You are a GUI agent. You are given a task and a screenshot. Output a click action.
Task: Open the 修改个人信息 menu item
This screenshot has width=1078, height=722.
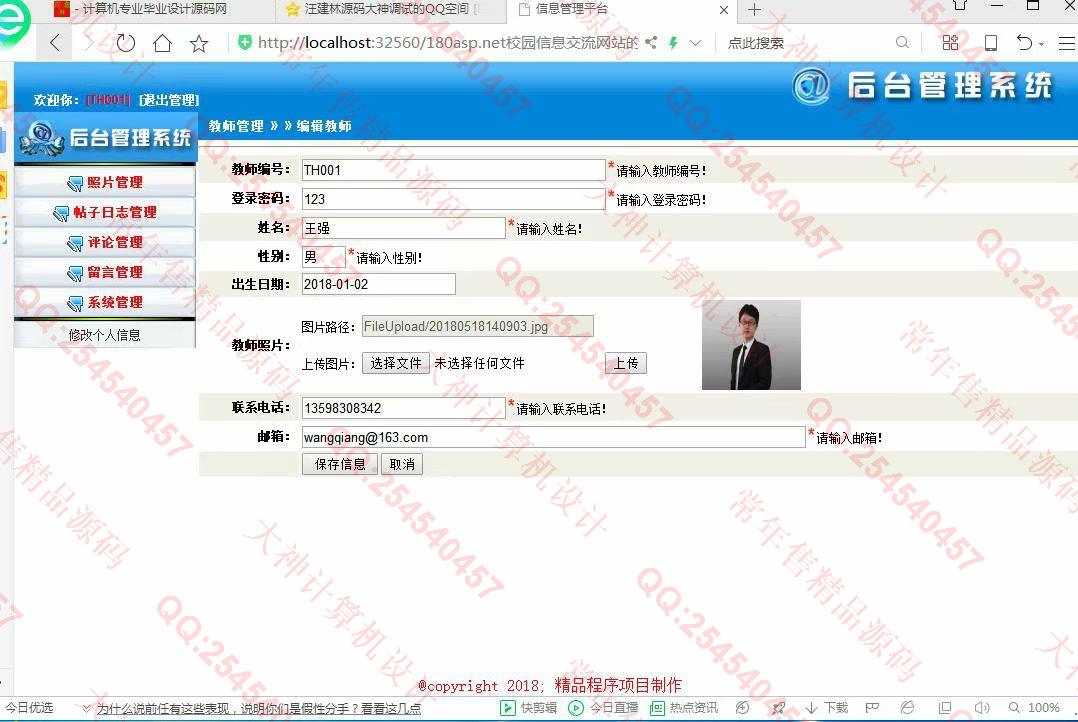click(105, 335)
